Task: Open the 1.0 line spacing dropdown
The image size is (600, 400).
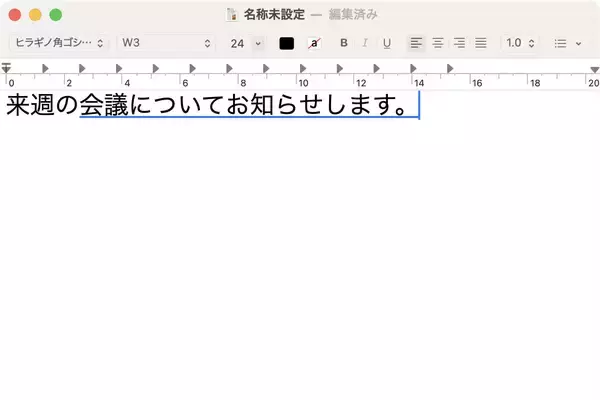Action: click(x=519, y=44)
